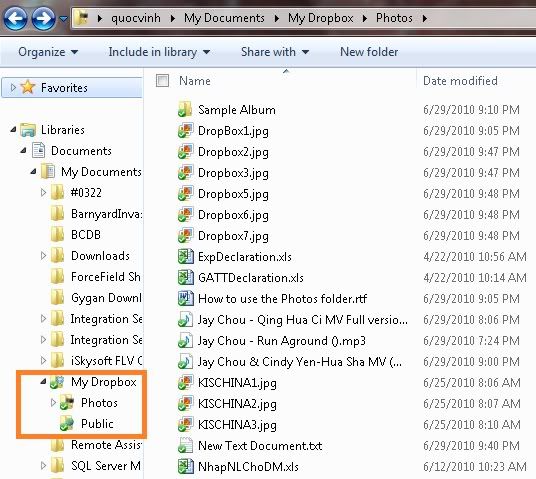Open the Organize menu

click(x=48, y=52)
